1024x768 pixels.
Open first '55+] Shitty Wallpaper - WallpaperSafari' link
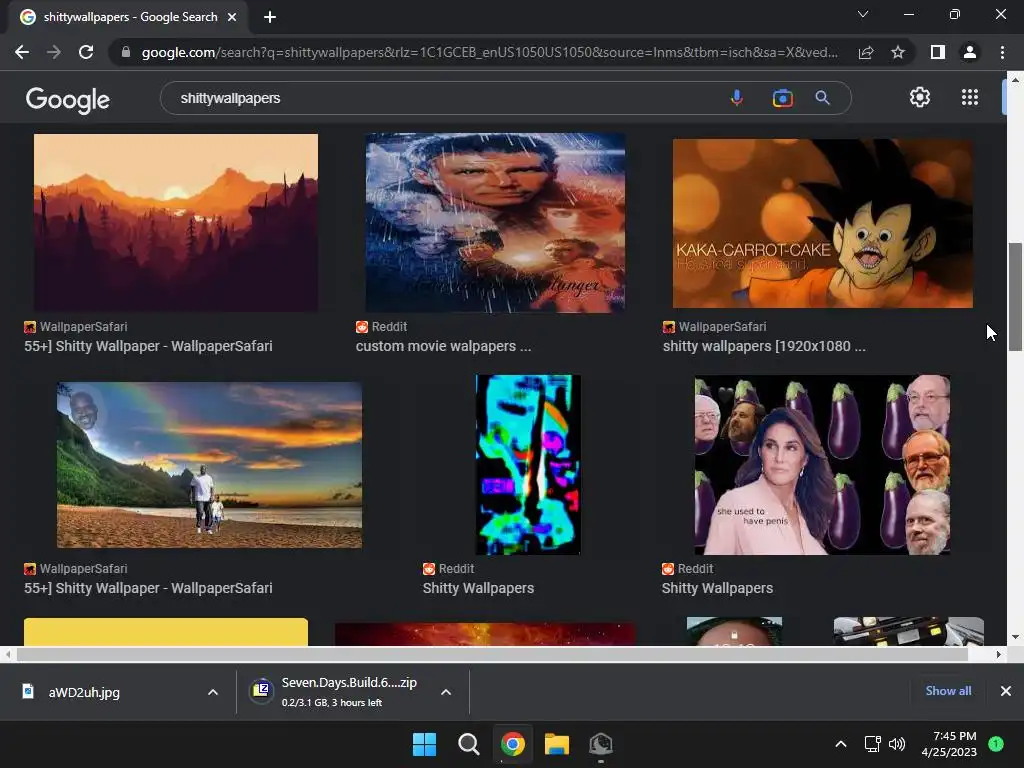coord(148,346)
